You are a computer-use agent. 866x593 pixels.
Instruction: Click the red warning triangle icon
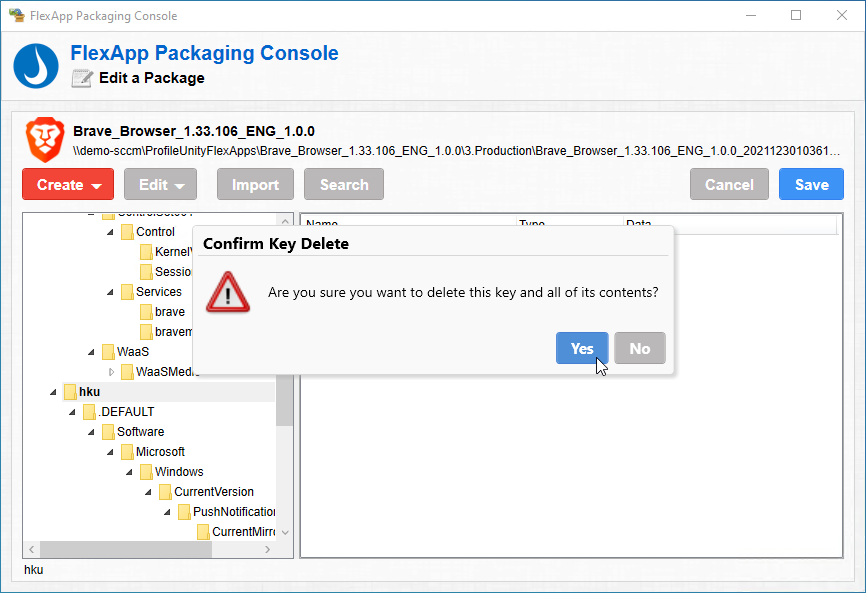[226, 292]
